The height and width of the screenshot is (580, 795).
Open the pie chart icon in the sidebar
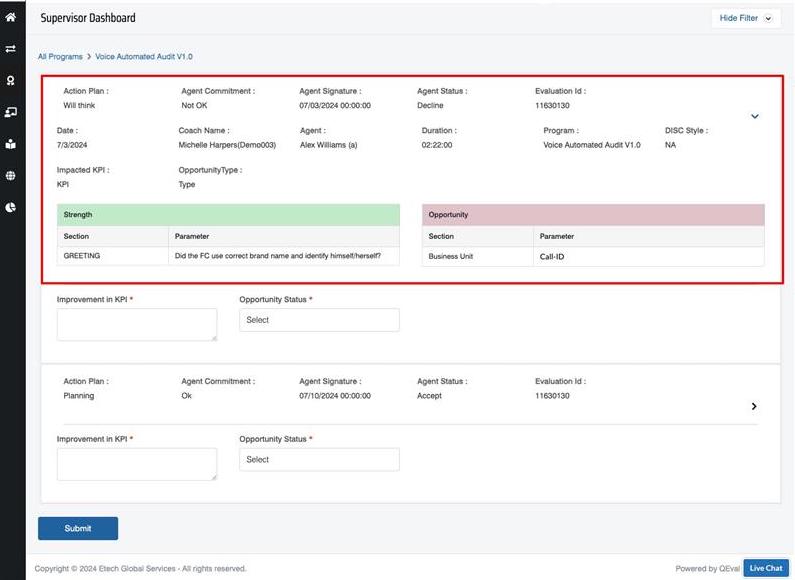tap(11, 207)
